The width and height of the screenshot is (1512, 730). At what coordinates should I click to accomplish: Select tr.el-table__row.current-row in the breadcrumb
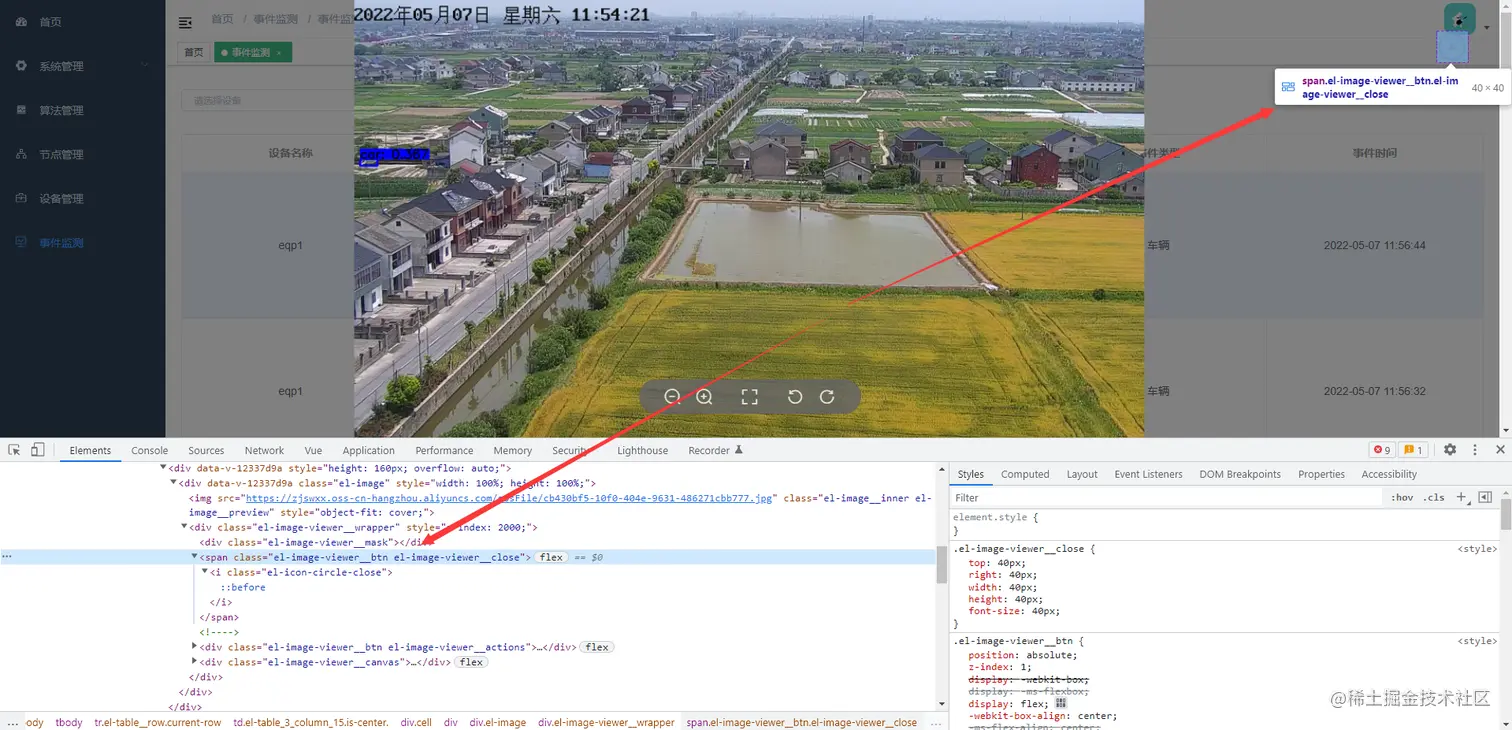pyautogui.click(x=158, y=722)
